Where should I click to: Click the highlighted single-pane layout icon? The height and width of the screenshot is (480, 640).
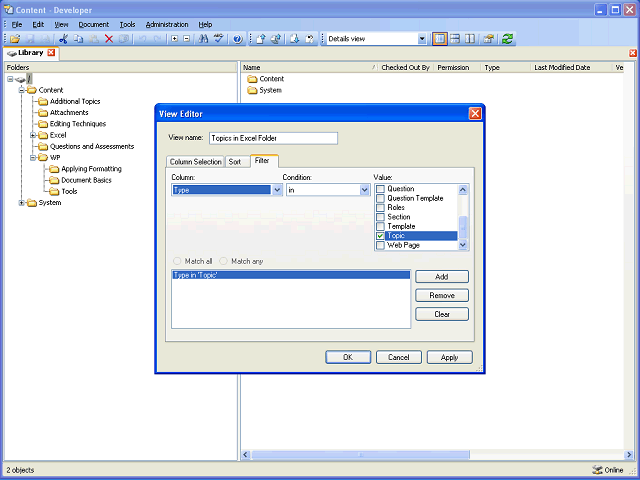tap(440, 39)
